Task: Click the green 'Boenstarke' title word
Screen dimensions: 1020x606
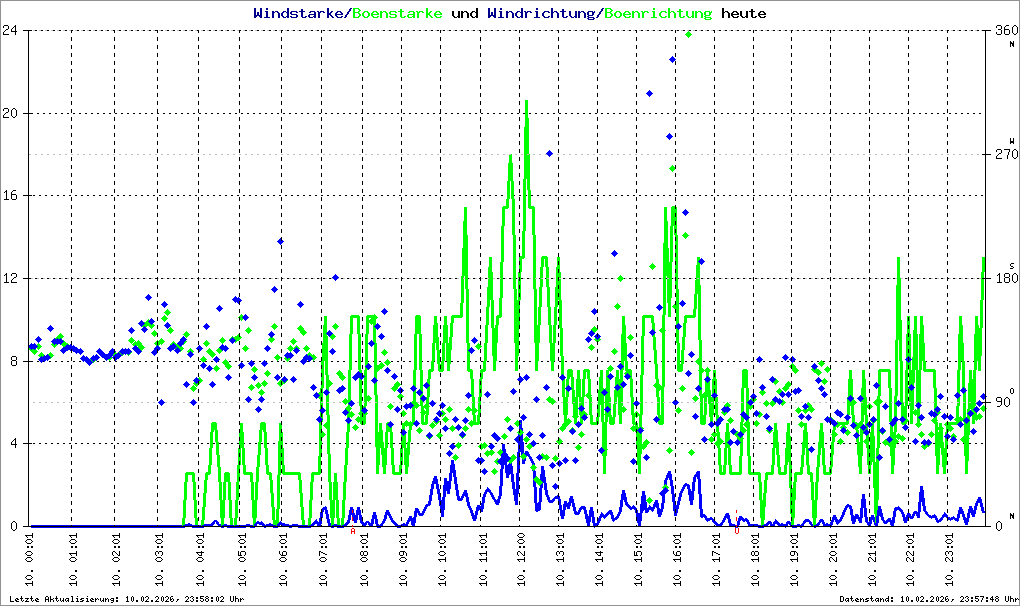Action: 397,13
